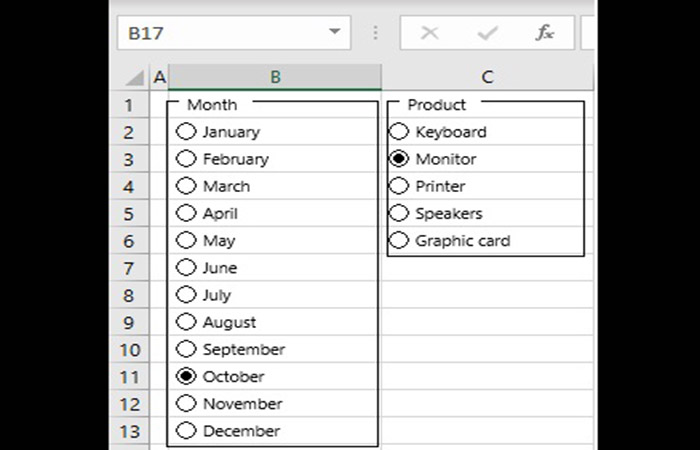Viewport: 700px width, 450px height.
Task: Select the Speakers radio button
Action: coord(399,213)
